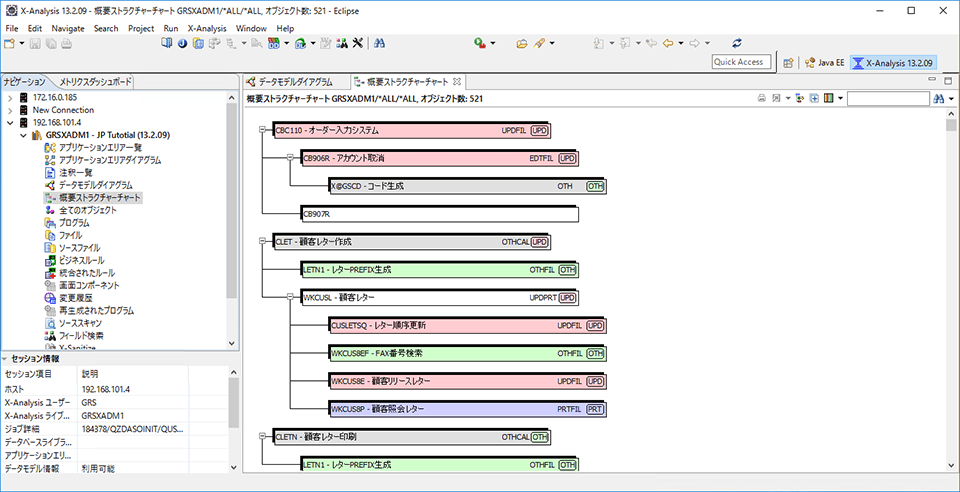
Task: Switch to the Java EE perspective
Action: click(x=825, y=62)
